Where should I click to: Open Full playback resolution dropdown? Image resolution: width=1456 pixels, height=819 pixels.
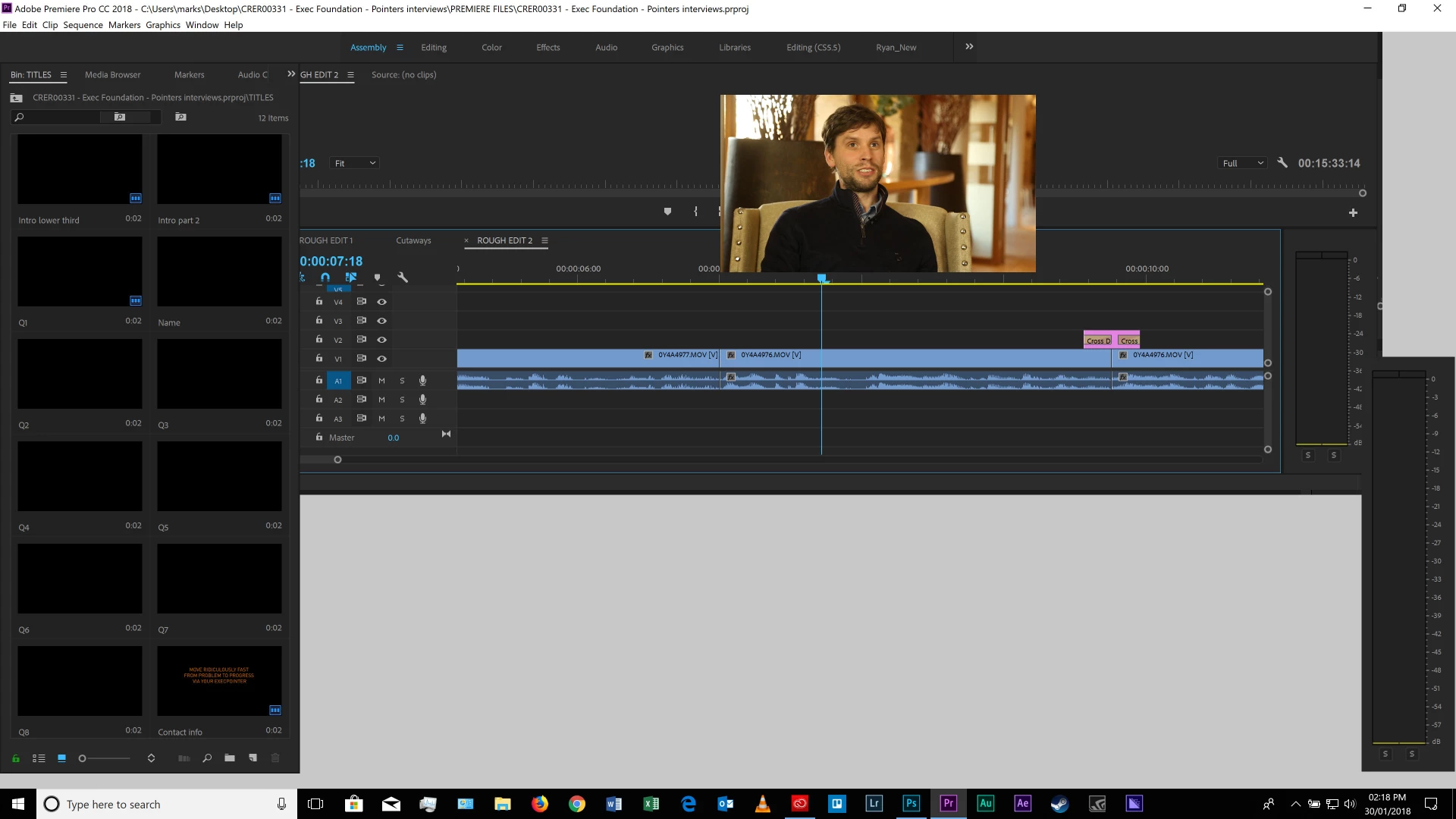[x=1243, y=163]
